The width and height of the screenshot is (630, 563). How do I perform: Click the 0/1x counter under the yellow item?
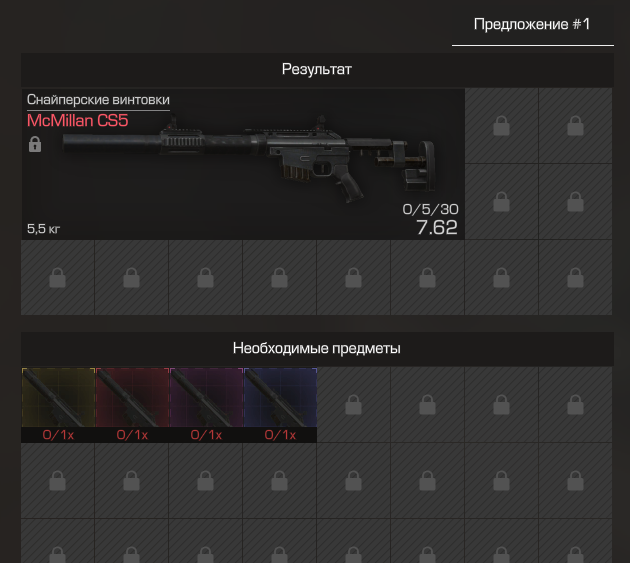[58, 435]
